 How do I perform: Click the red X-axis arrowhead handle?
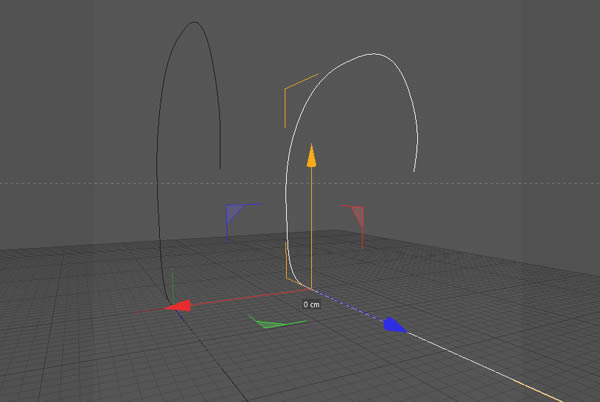178,306
